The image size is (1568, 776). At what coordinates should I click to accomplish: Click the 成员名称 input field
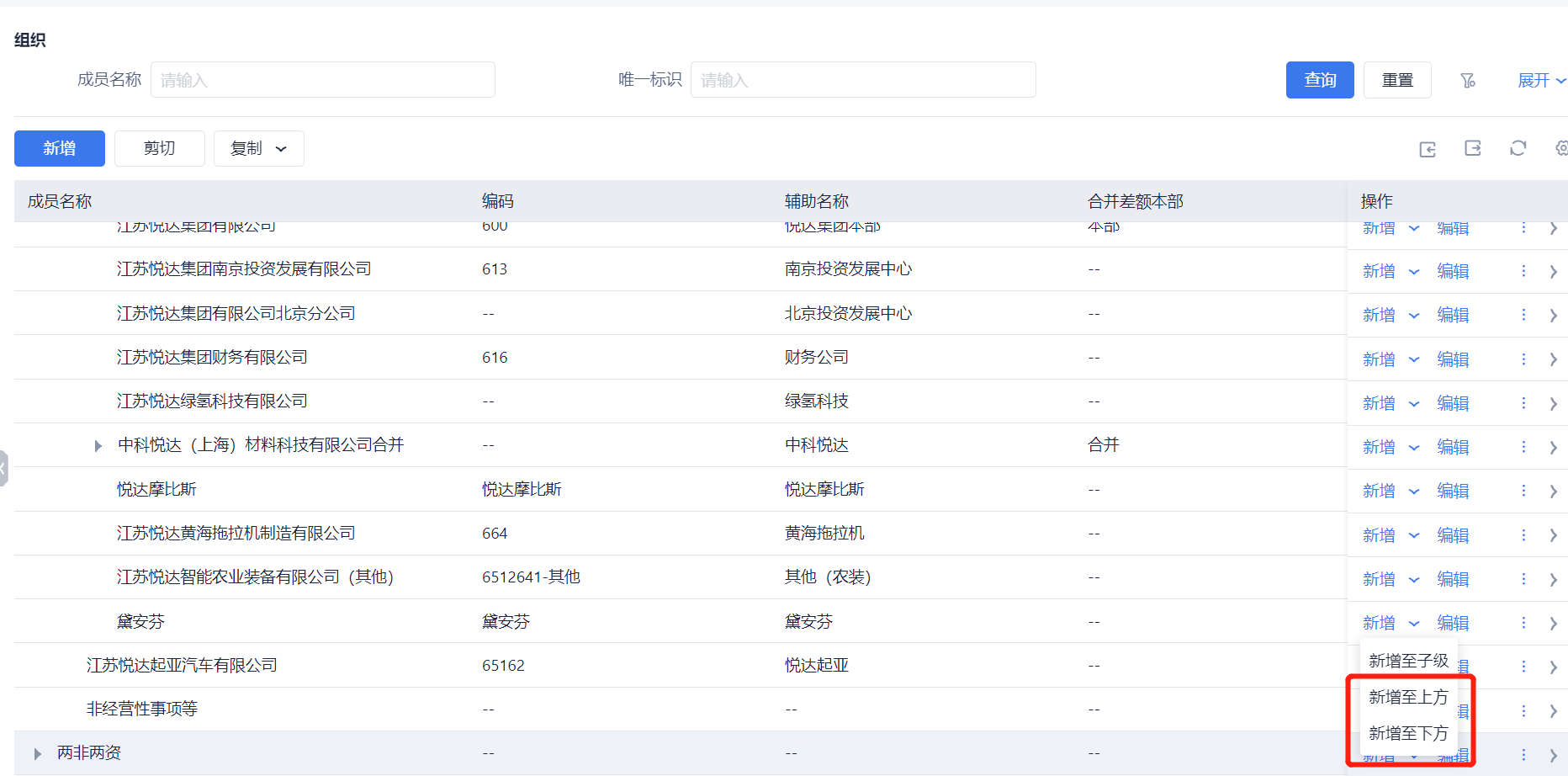[322, 80]
